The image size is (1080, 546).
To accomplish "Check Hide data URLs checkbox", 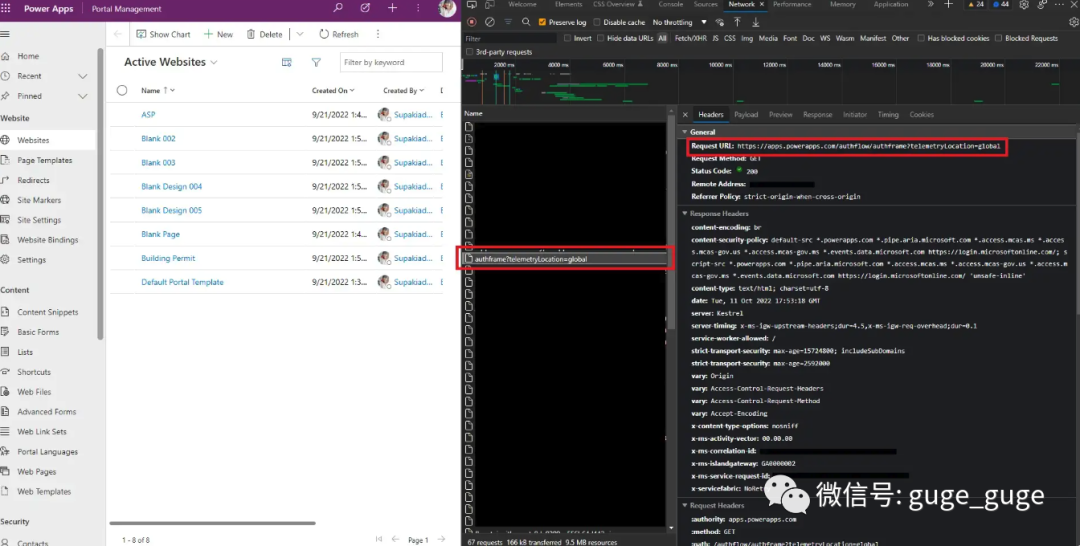I will 601,39.
